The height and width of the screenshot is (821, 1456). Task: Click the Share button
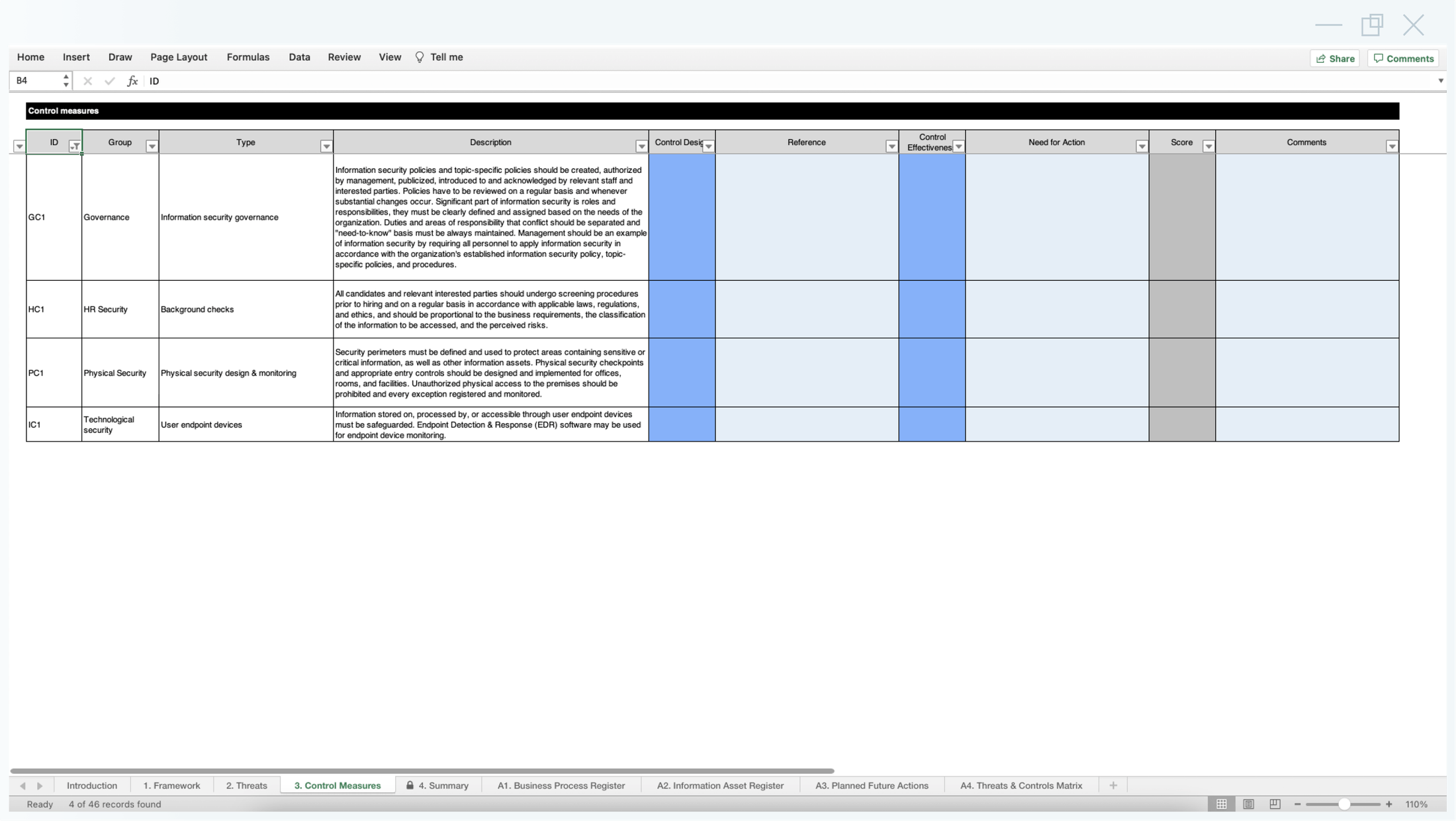click(x=1335, y=58)
